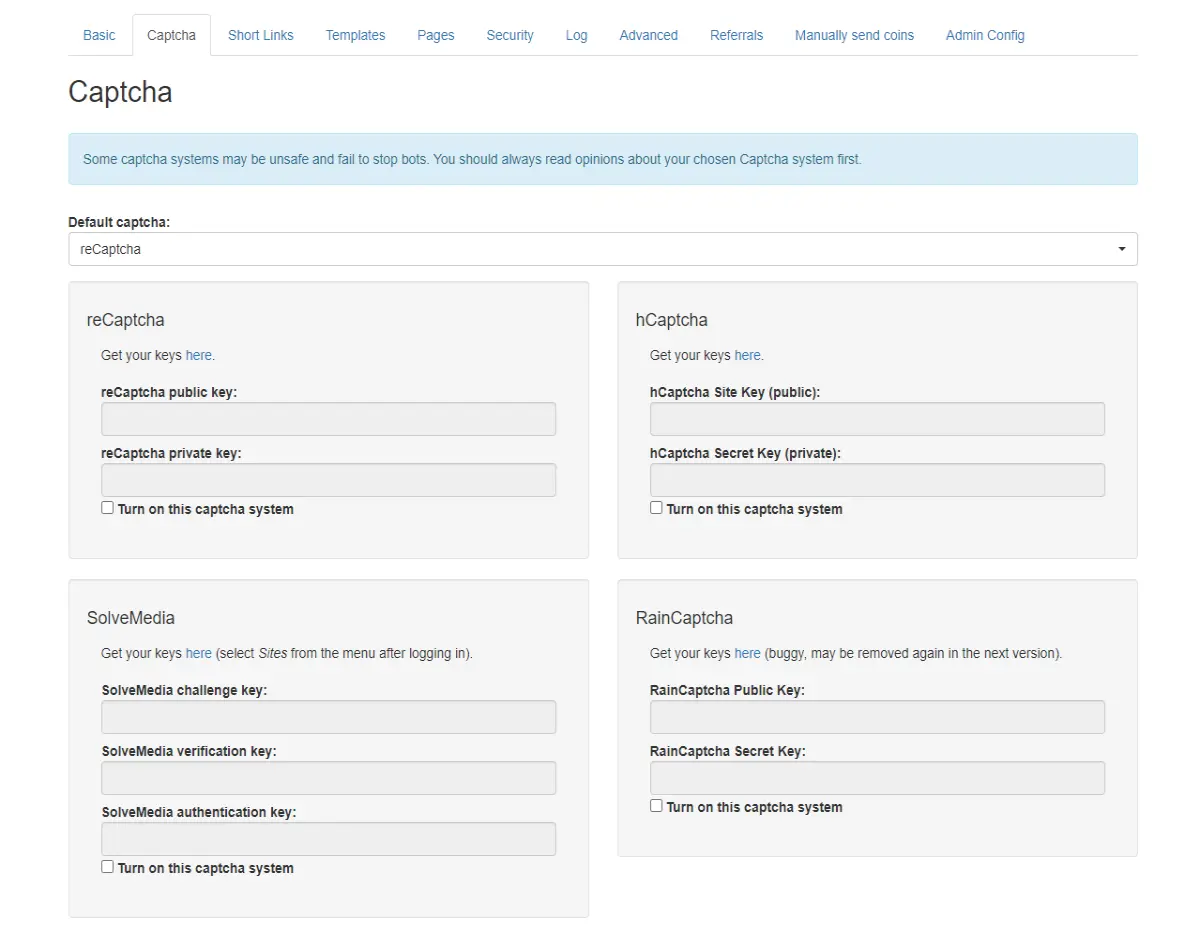
Task: Open the Security tab
Action: pyautogui.click(x=510, y=35)
